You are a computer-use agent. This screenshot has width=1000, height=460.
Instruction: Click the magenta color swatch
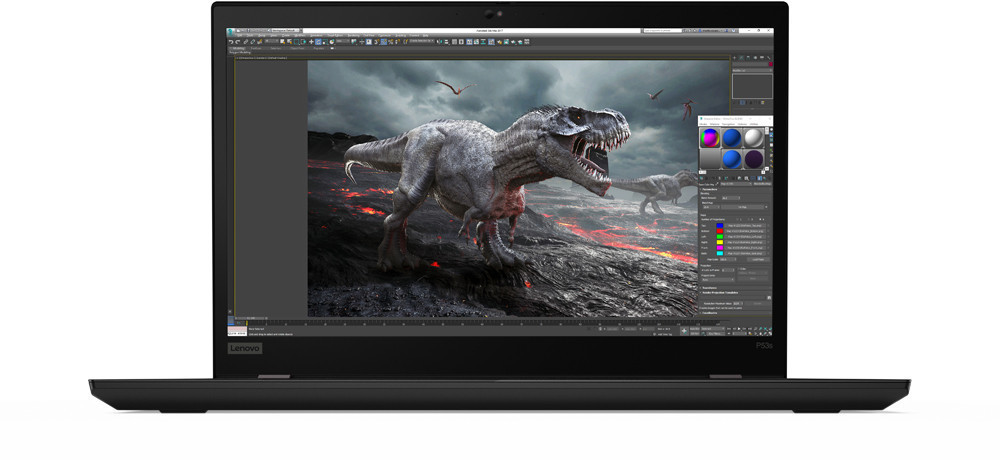[x=720, y=248]
